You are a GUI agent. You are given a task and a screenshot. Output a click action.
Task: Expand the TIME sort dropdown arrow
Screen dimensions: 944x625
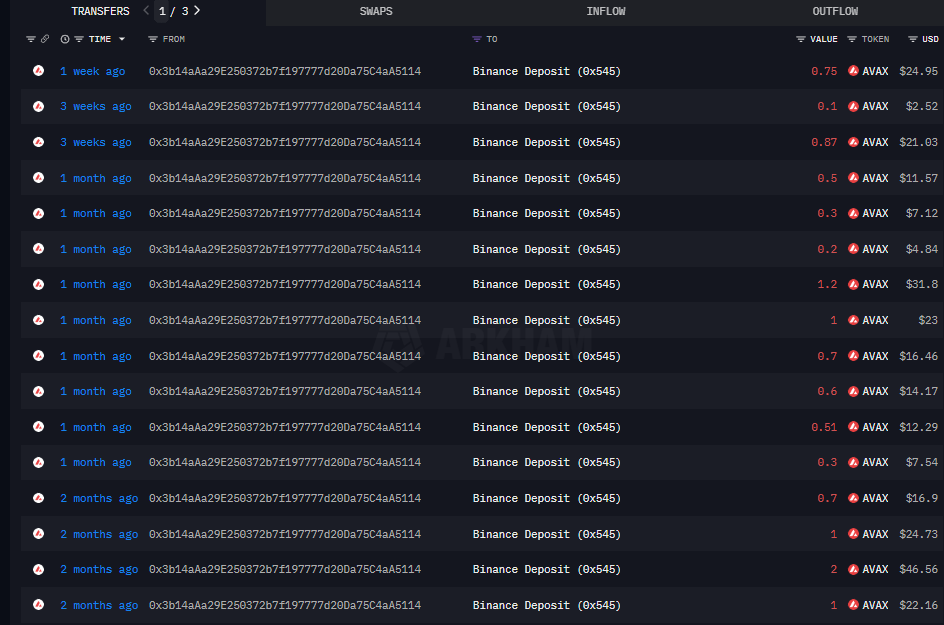click(x=122, y=39)
